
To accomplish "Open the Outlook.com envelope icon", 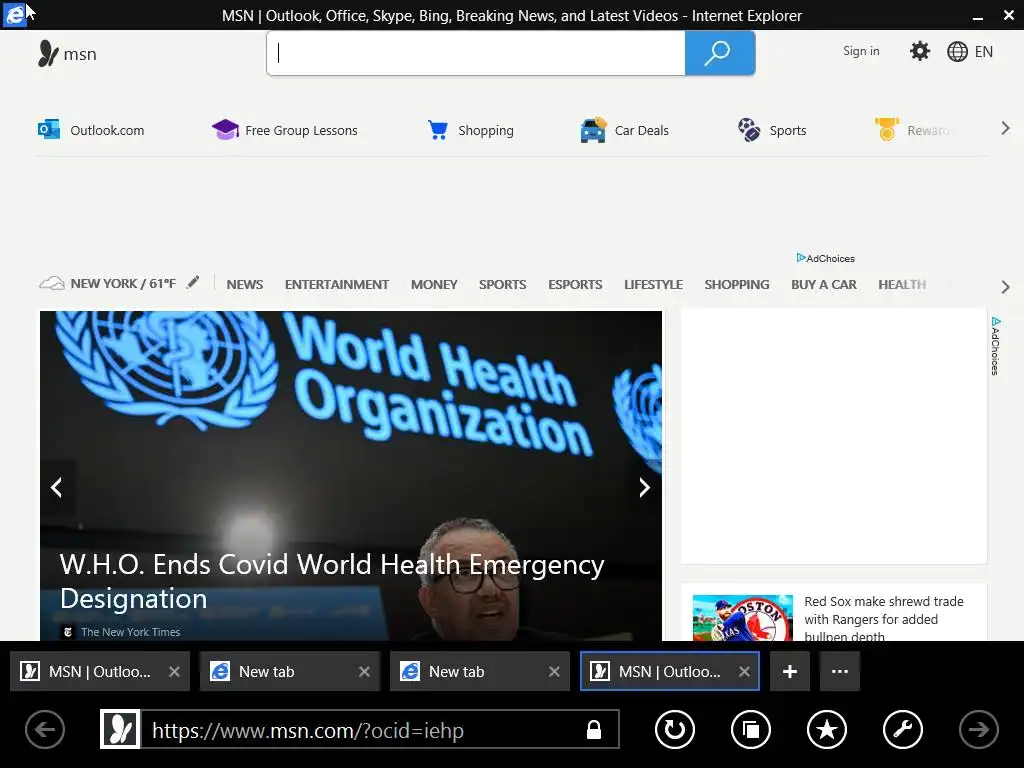I will [49, 129].
